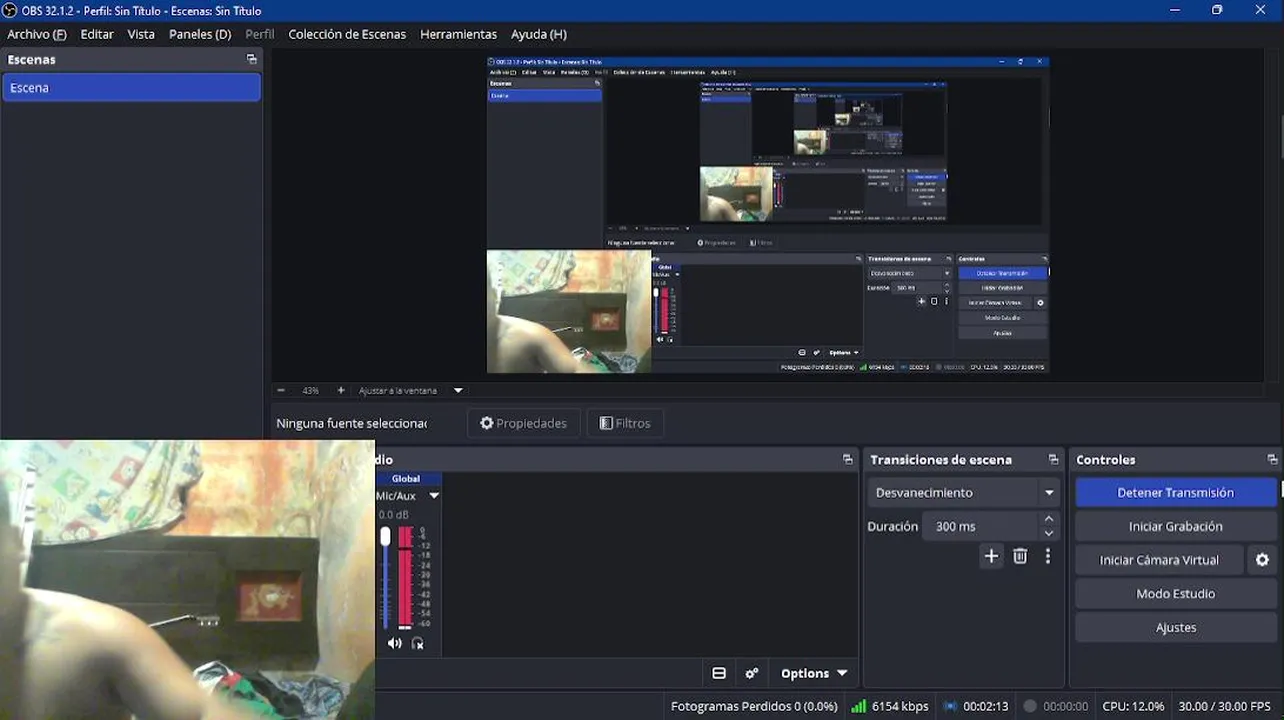Screen dimensions: 1284x720
Task: Open the Mic/Aux channel dropdown arrow
Action: 434,496
